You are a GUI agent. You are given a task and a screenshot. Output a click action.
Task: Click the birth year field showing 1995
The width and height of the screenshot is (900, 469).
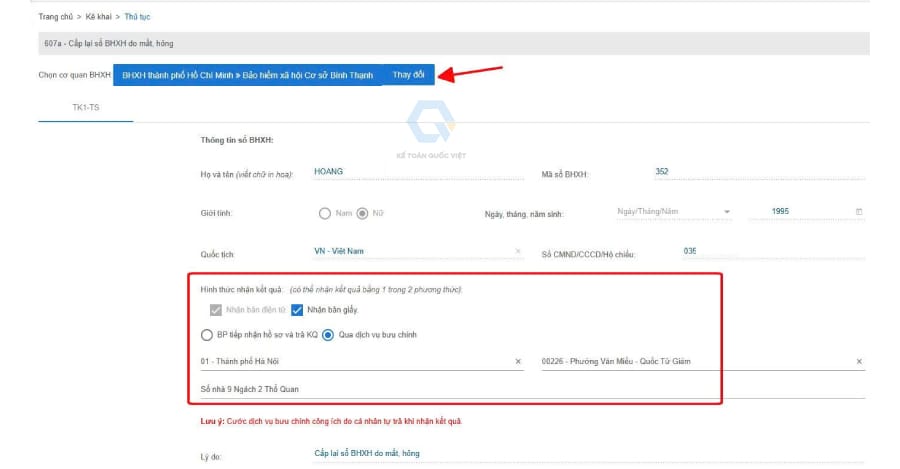click(806, 212)
